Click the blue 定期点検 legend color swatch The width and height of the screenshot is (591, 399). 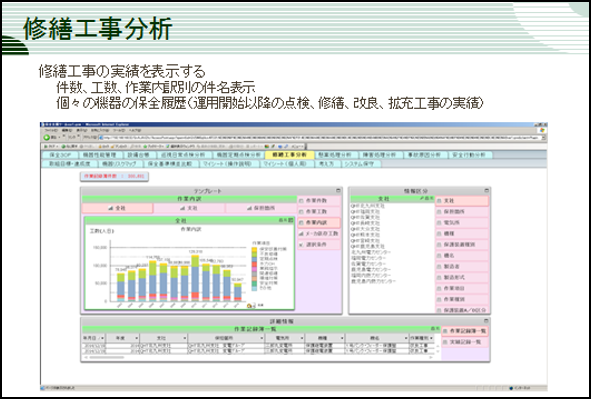pyautogui.click(x=254, y=259)
